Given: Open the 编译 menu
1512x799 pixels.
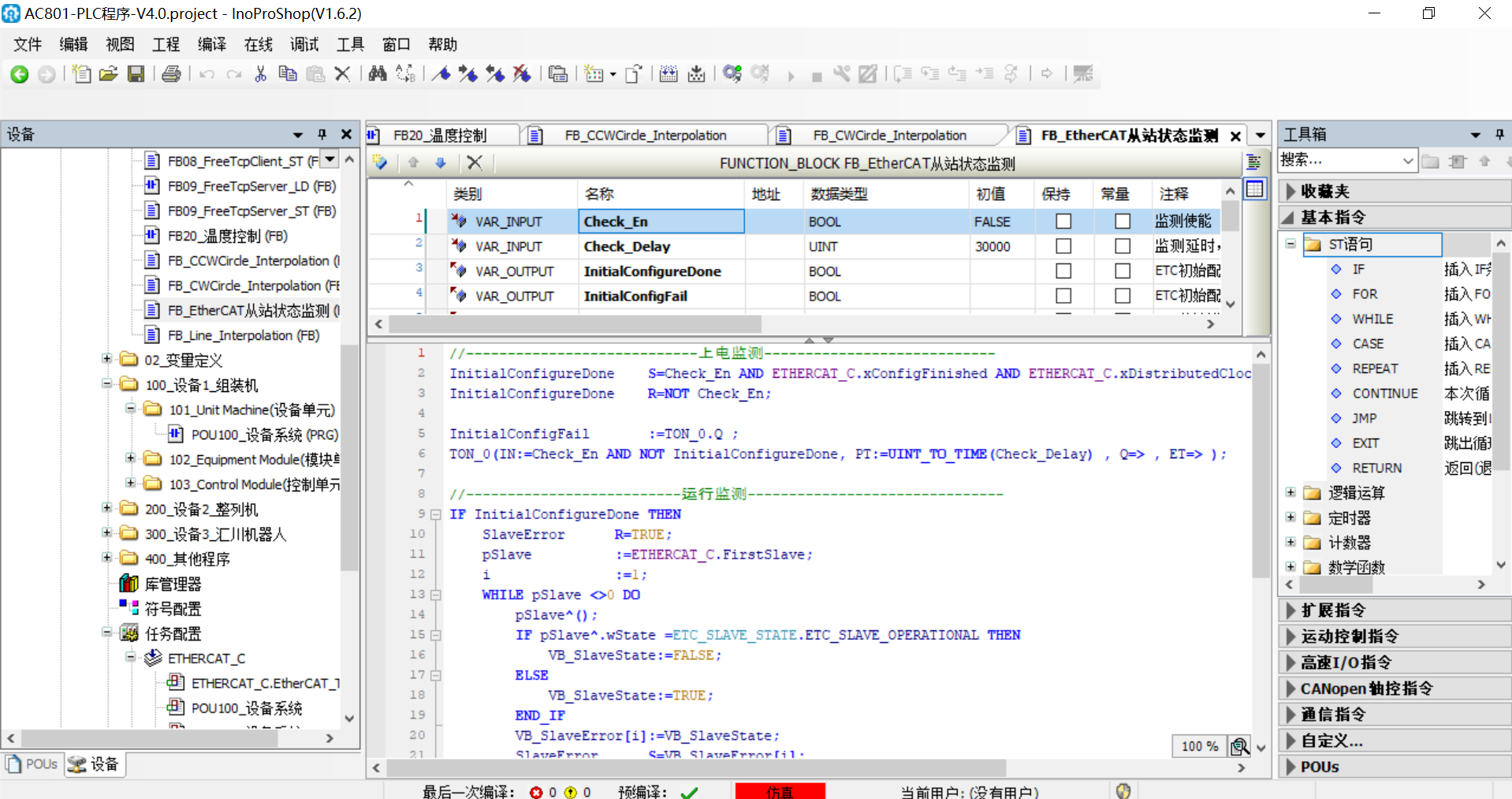Looking at the screenshot, I should [212, 44].
